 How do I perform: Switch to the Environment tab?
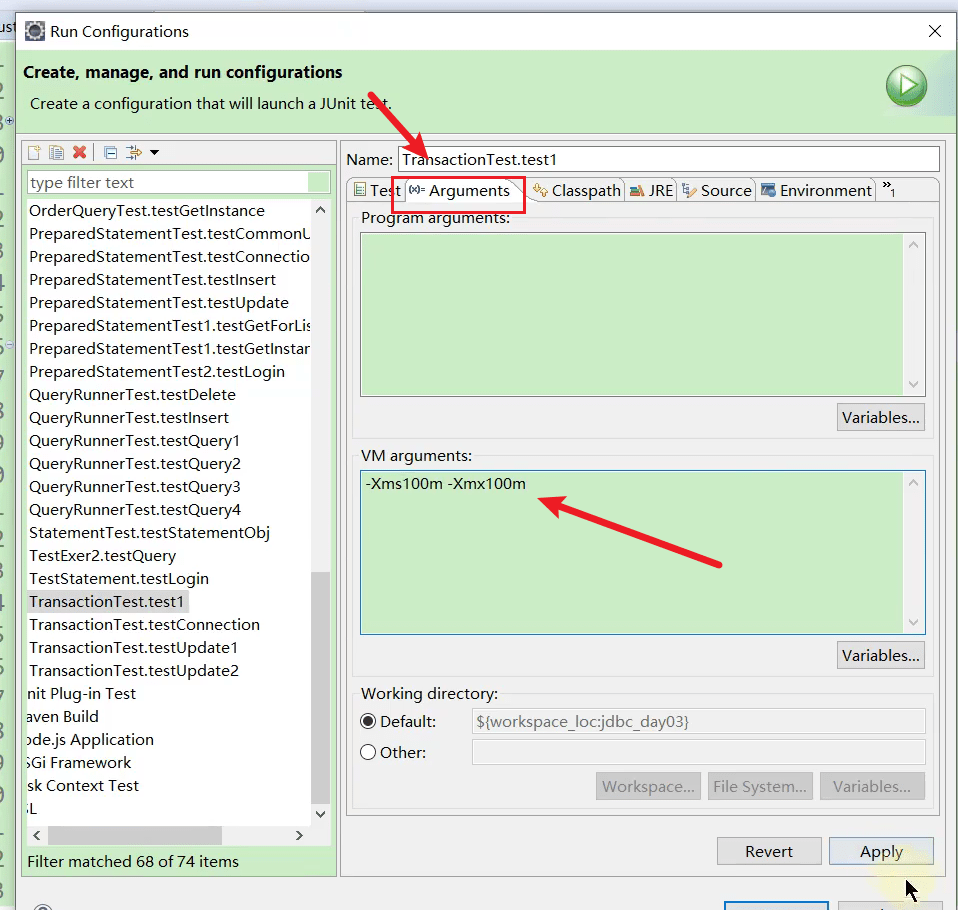click(816, 190)
